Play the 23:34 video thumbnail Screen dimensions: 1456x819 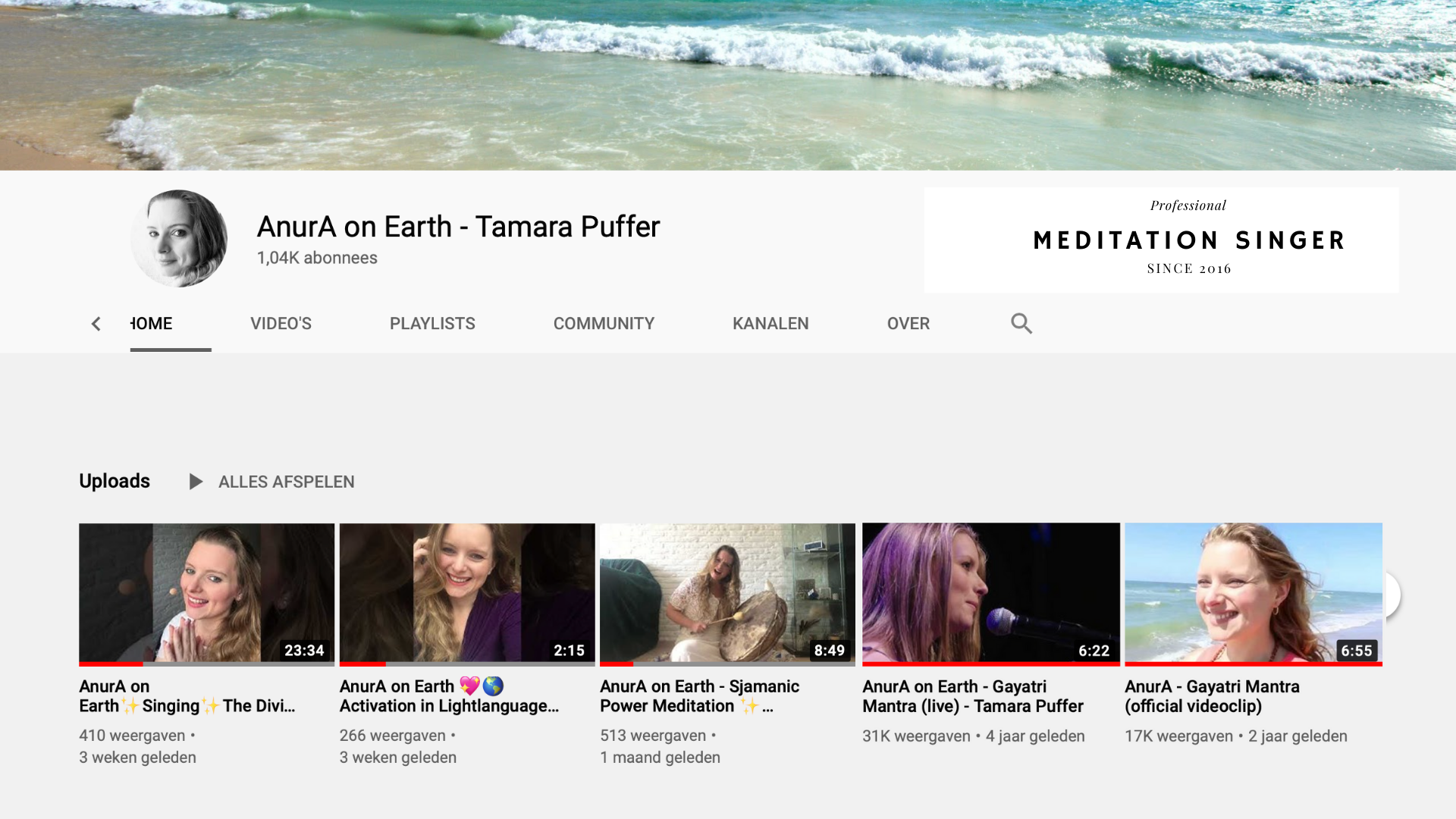point(206,593)
